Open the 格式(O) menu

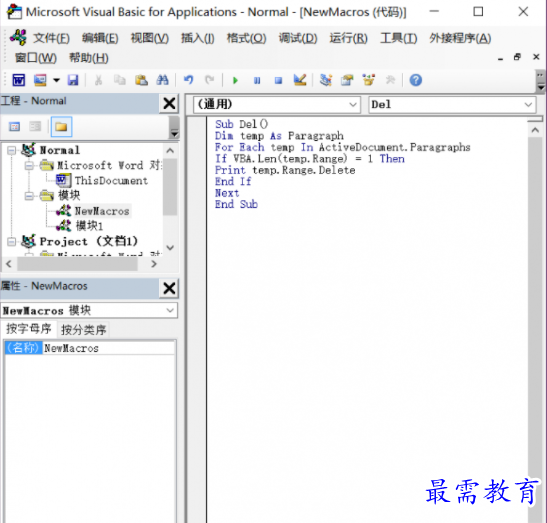[246, 38]
